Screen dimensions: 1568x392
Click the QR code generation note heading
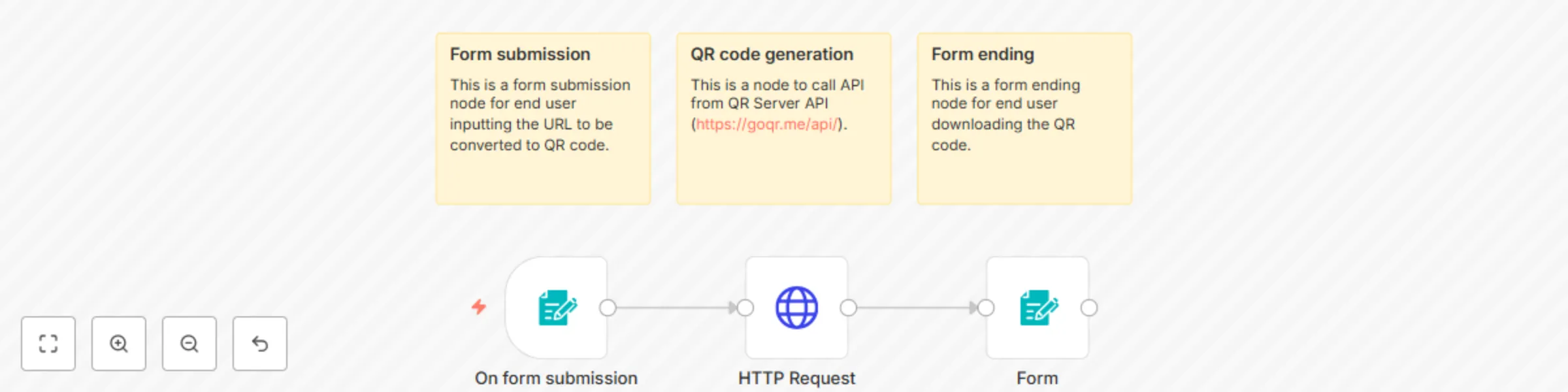pyautogui.click(x=772, y=54)
